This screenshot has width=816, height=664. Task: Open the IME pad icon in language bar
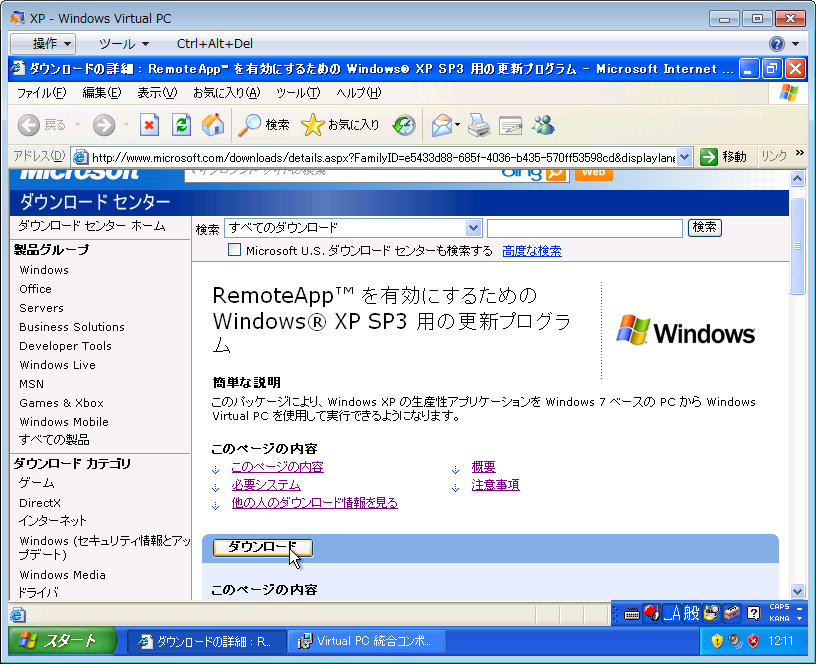[x=711, y=613]
